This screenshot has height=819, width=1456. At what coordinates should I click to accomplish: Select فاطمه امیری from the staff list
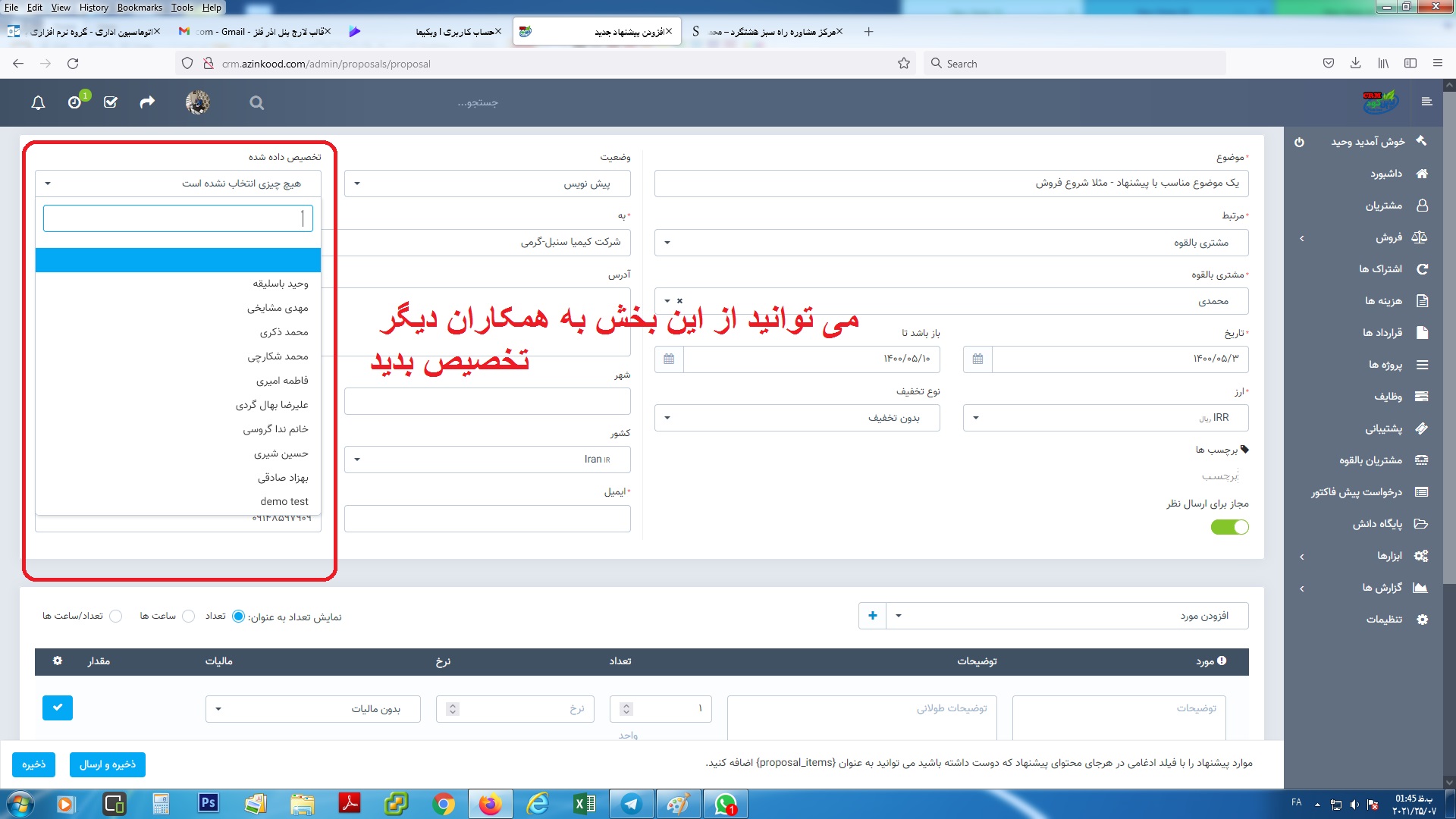178,381
